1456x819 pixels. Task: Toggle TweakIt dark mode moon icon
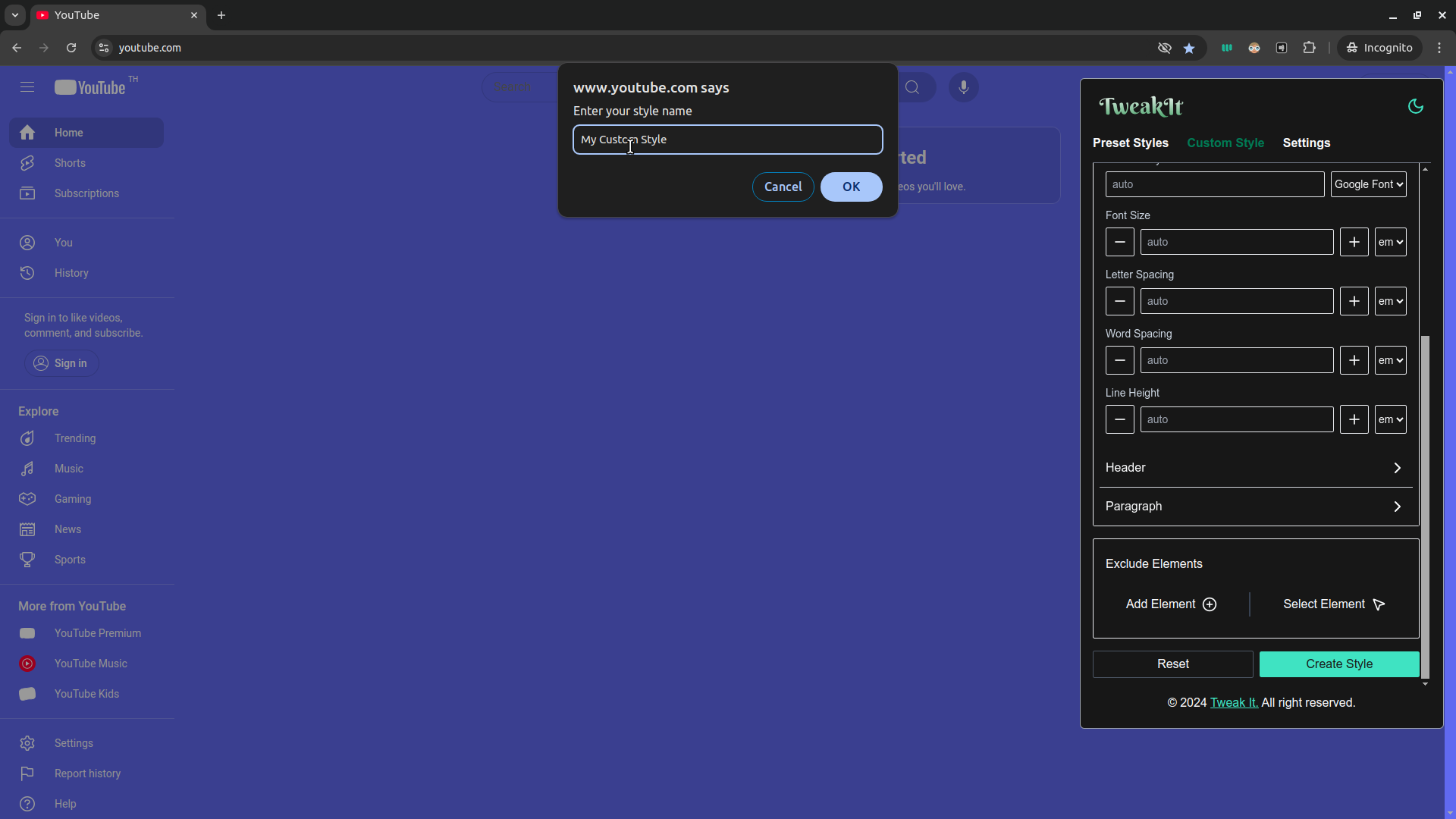point(1415,107)
